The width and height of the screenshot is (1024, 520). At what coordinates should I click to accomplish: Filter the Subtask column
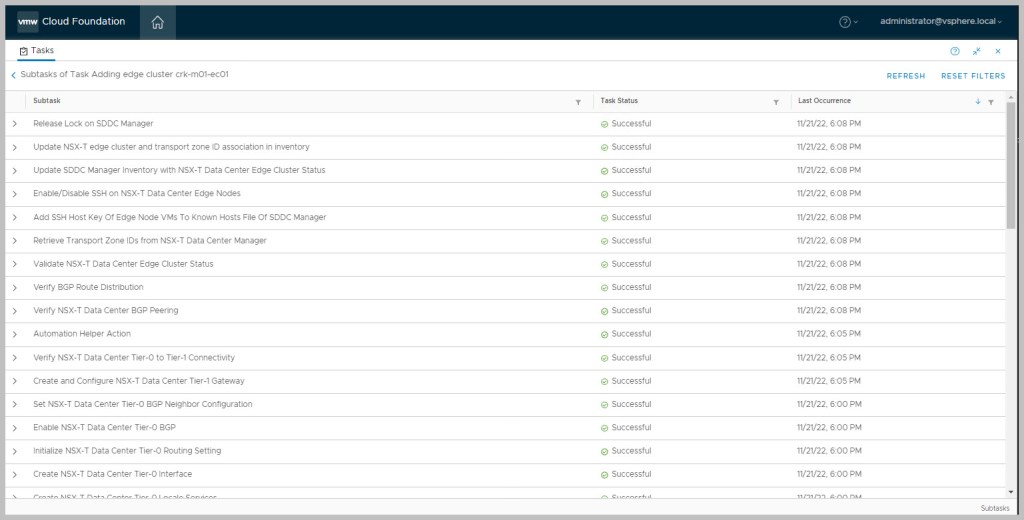coord(578,102)
